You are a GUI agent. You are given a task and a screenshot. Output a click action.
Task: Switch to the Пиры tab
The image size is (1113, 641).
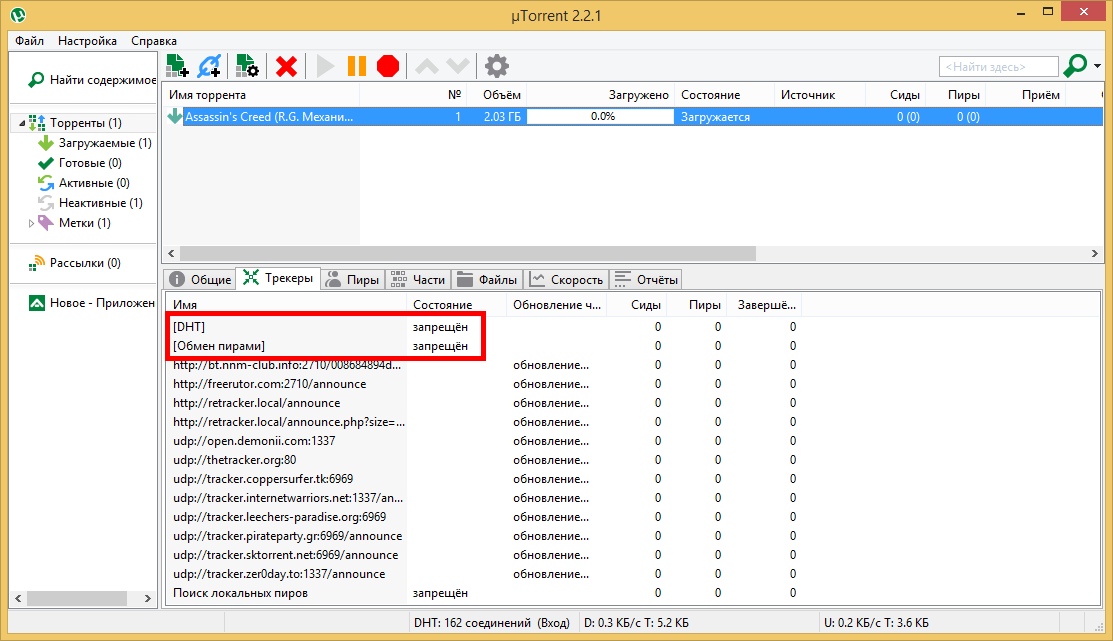[352, 279]
